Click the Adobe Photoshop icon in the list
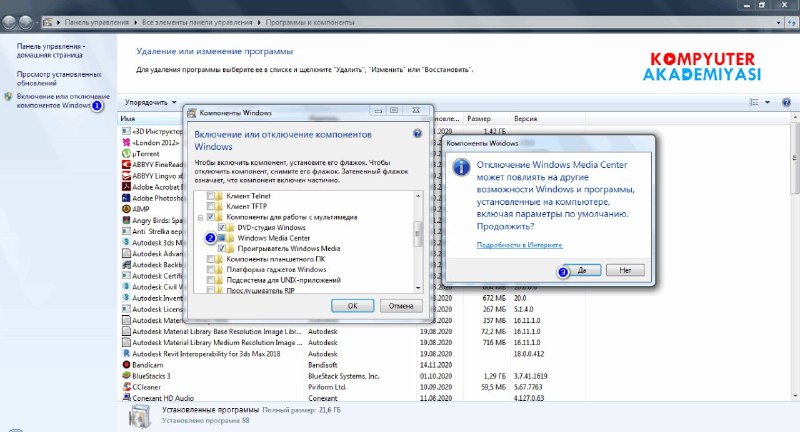This screenshot has height=432, width=800. point(127,198)
